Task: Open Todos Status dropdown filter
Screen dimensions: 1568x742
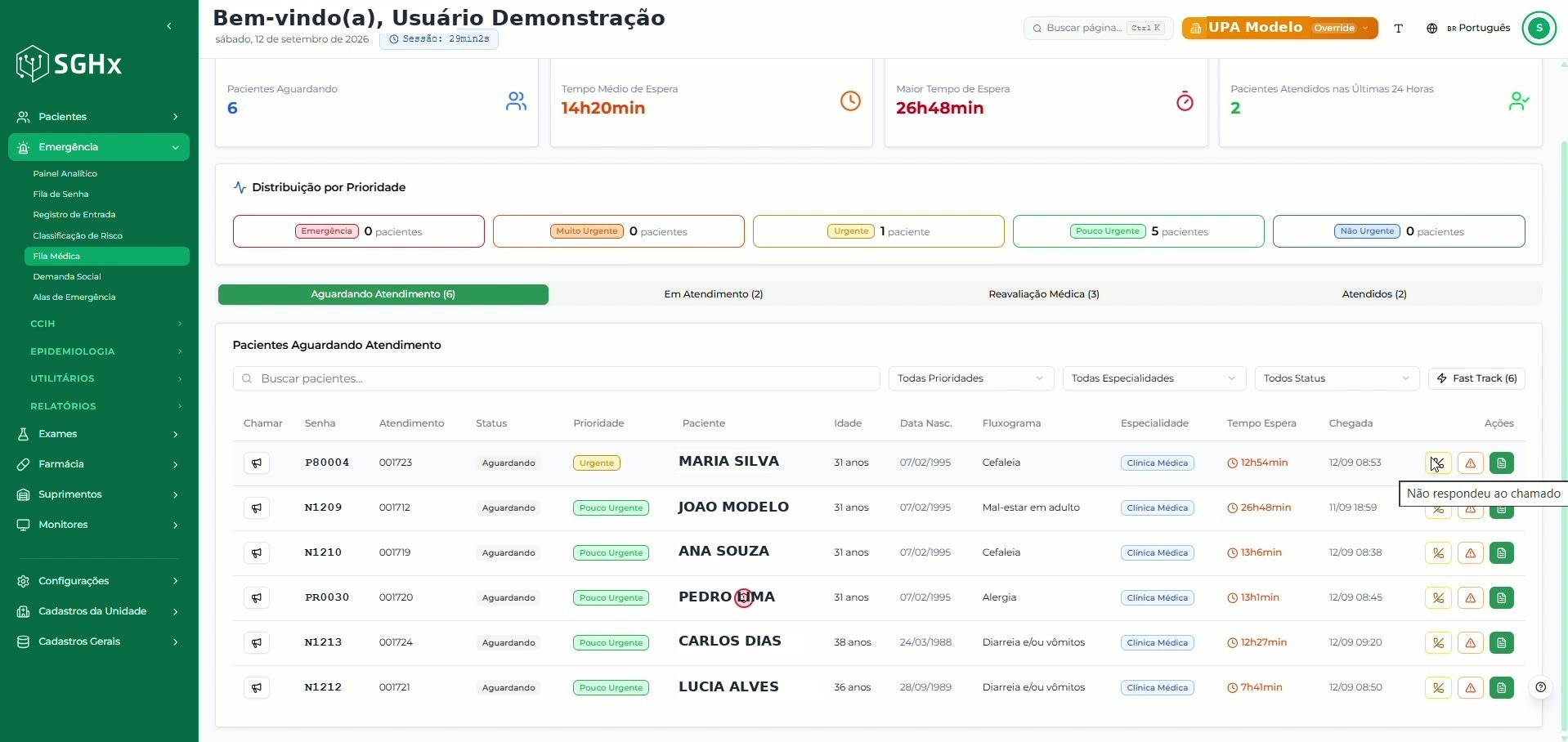Action: point(1337,378)
